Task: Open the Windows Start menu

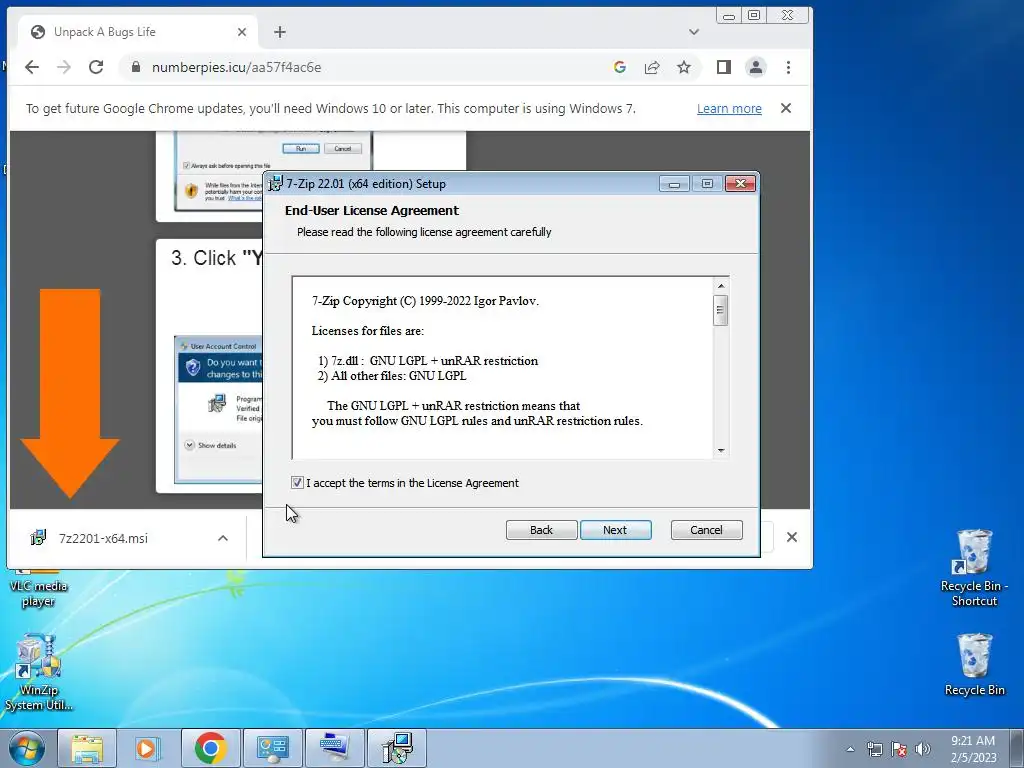Action: tap(27, 748)
